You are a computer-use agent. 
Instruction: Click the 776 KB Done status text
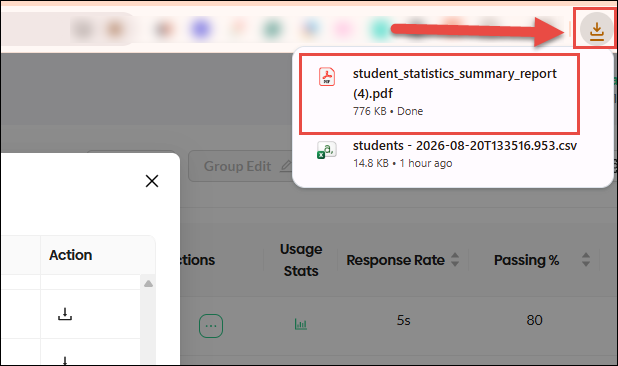pos(388,111)
